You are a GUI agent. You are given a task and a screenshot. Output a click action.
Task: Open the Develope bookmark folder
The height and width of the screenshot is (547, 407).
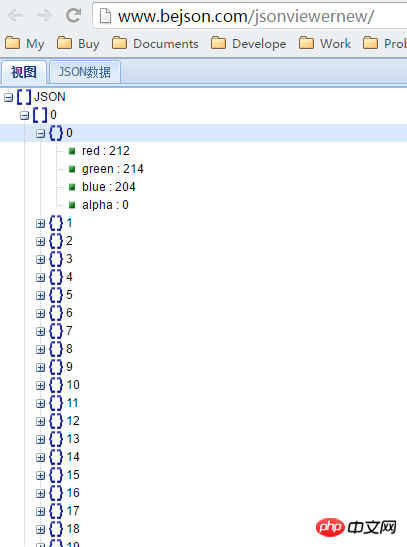point(249,44)
